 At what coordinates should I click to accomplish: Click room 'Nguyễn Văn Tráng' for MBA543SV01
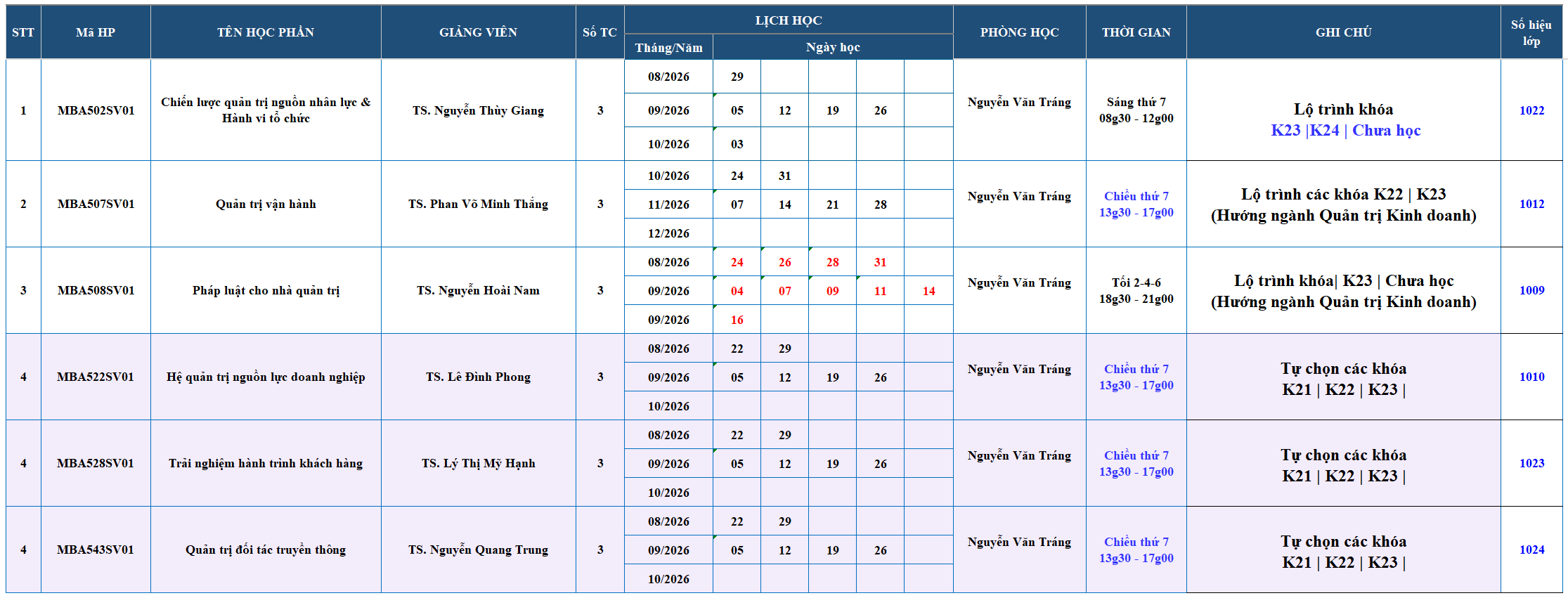point(1019,542)
